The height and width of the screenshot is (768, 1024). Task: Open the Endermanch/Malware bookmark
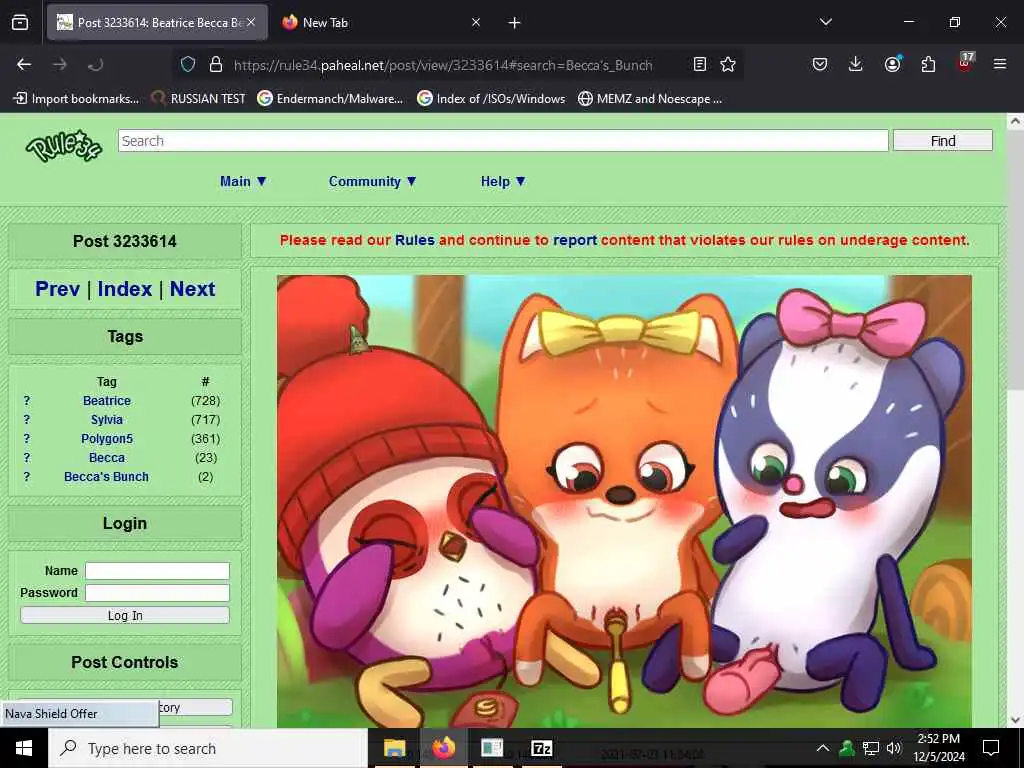click(330, 99)
